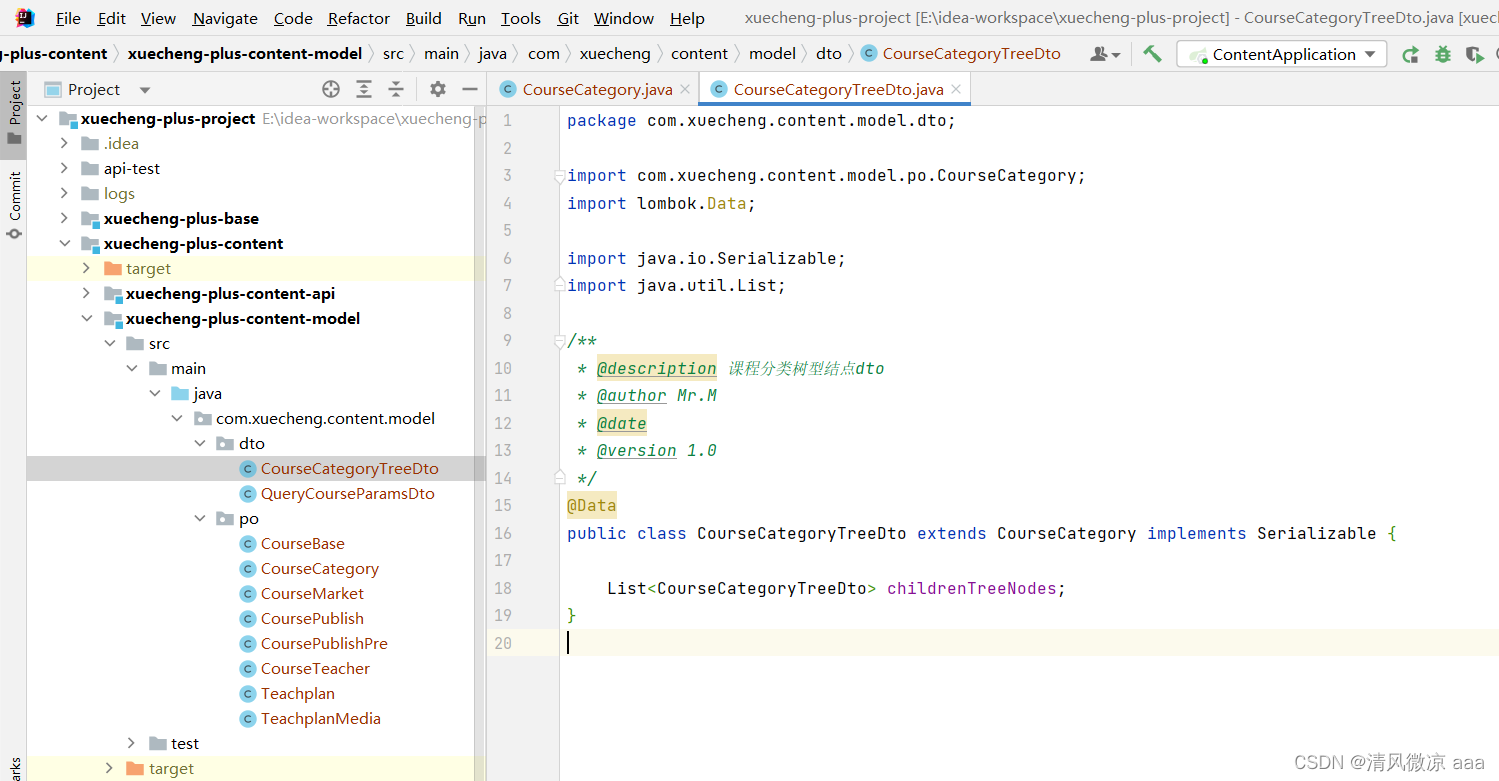Expand the xuecheng-plus-content-api module
The height and width of the screenshot is (781, 1499).
pyautogui.click(x=86, y=294)
